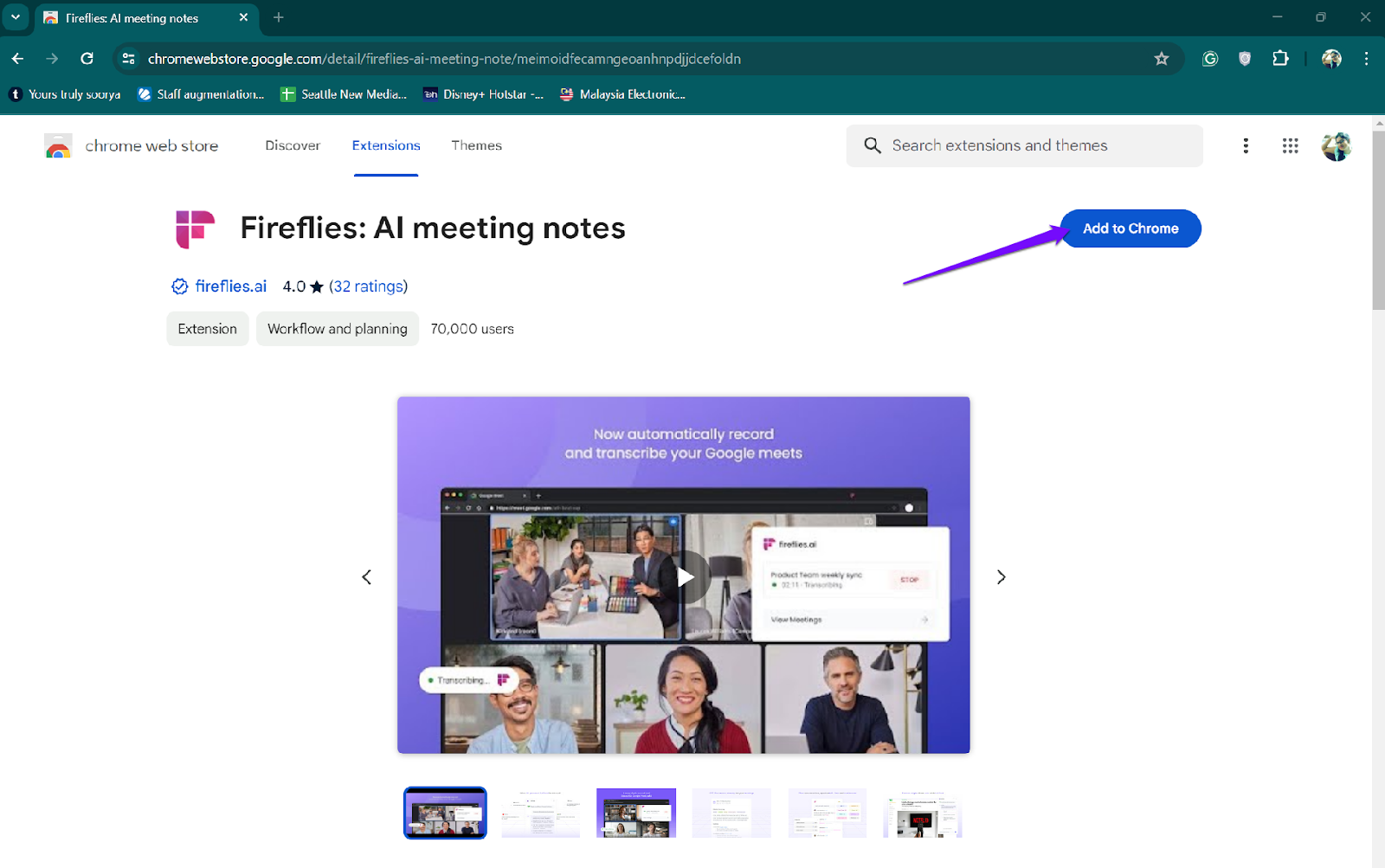The height and width of the screenshot is (868, 1385).
Task: Click the browser forward arrow
Action: point(52,59)
